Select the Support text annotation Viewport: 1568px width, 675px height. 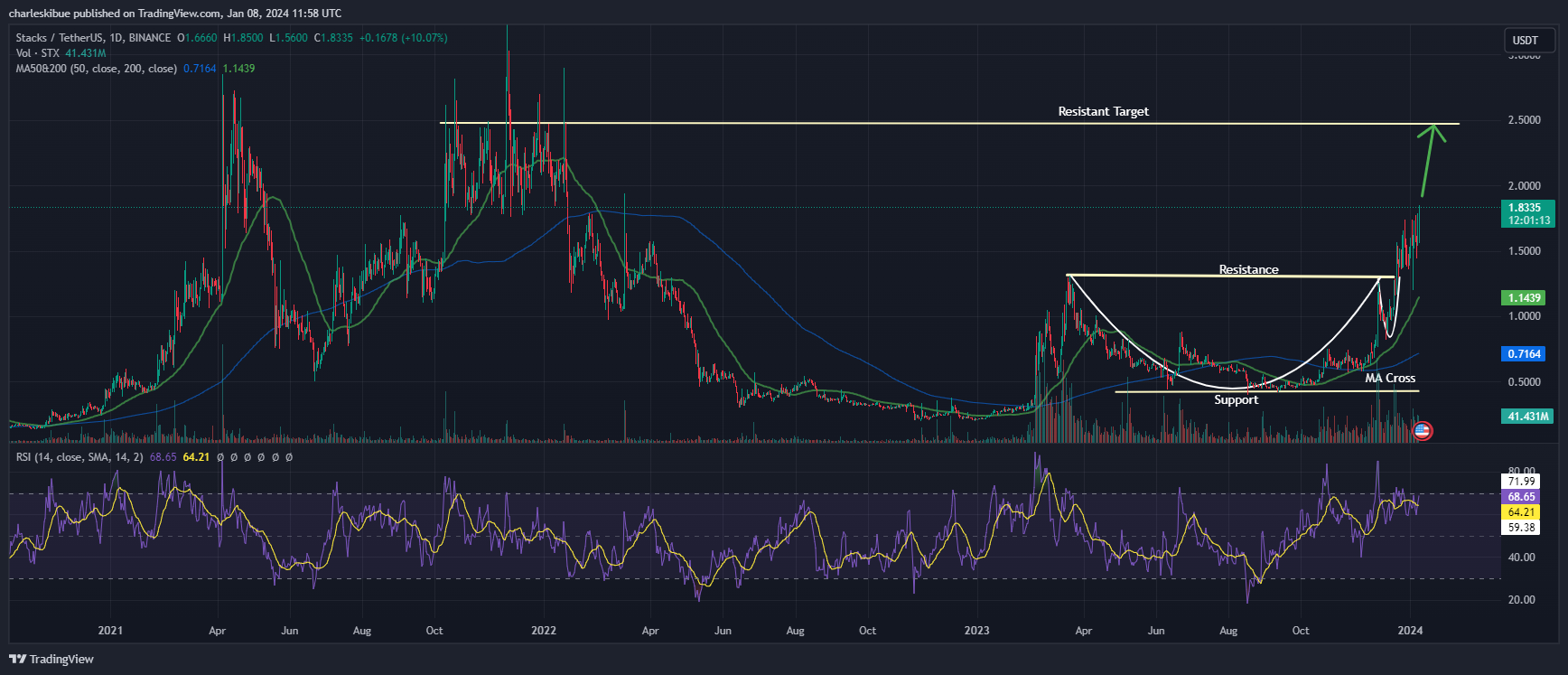point(1236,400)
